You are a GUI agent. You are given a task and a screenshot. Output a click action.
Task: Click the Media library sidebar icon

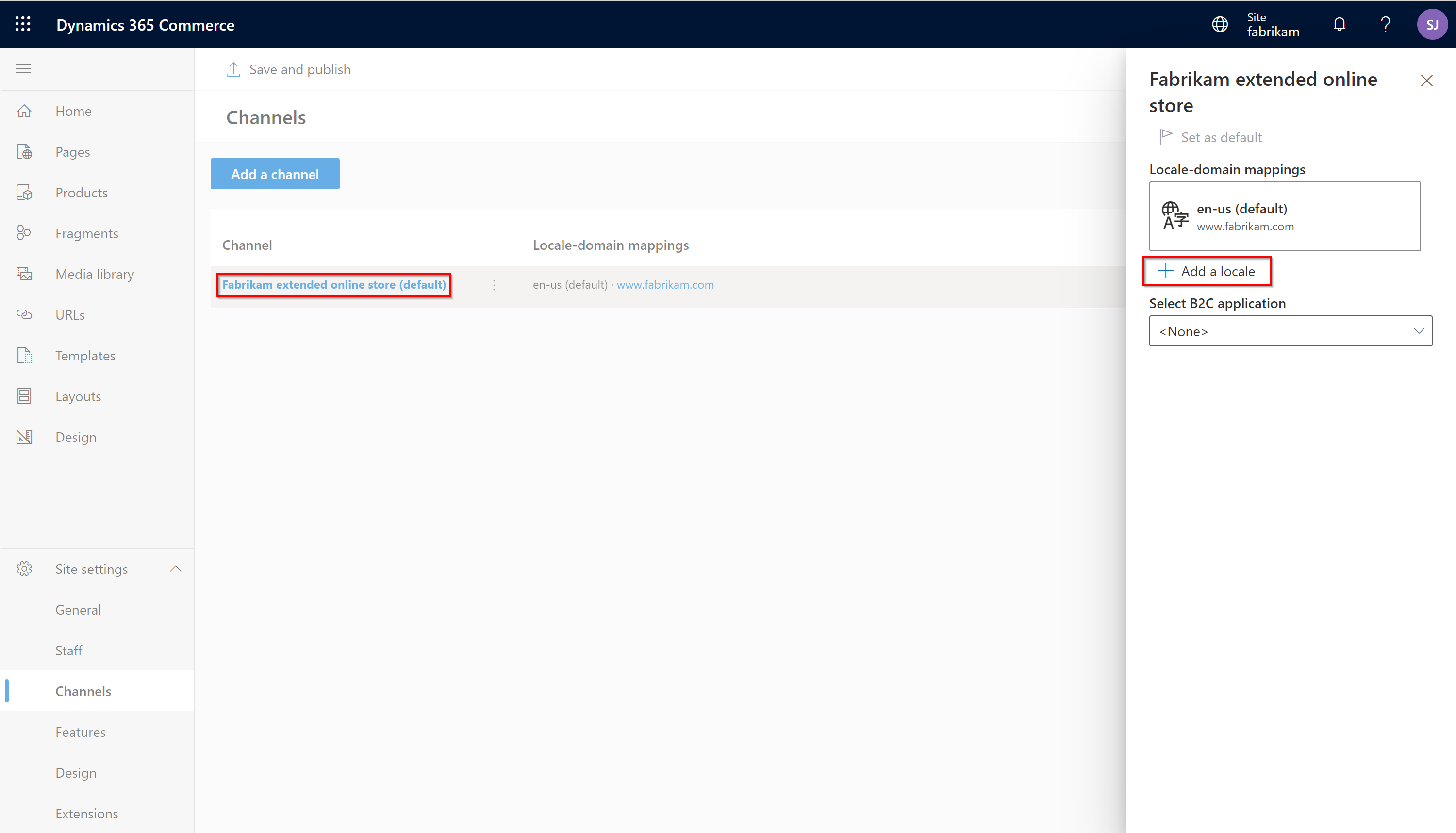click(x=25, y=273)
